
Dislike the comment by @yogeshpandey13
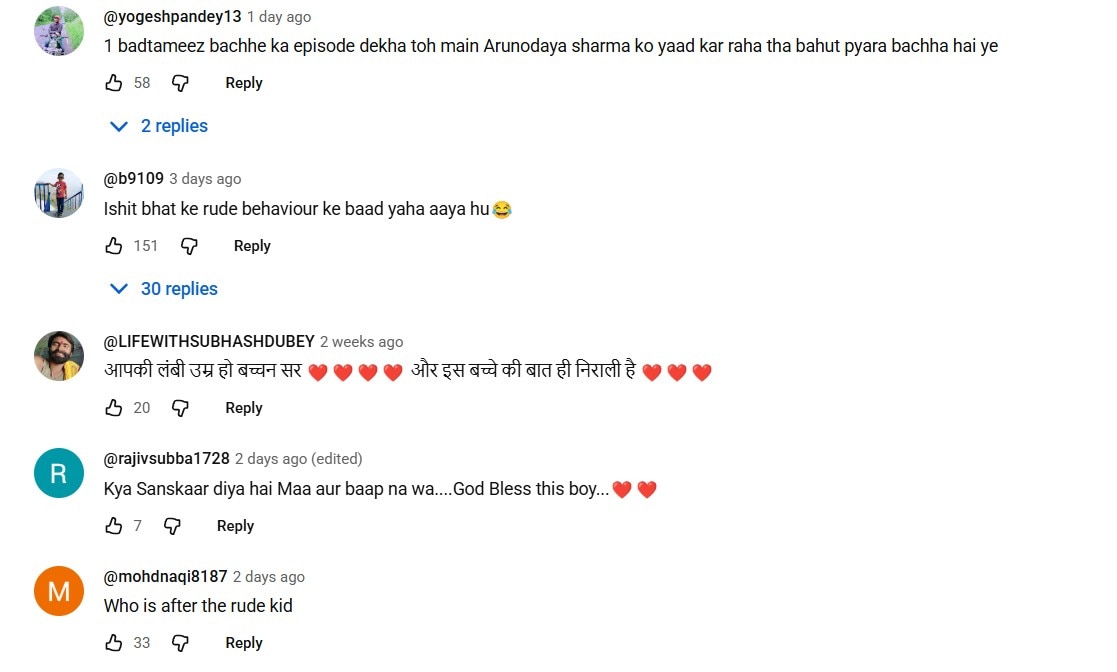(x=180, y=83)
